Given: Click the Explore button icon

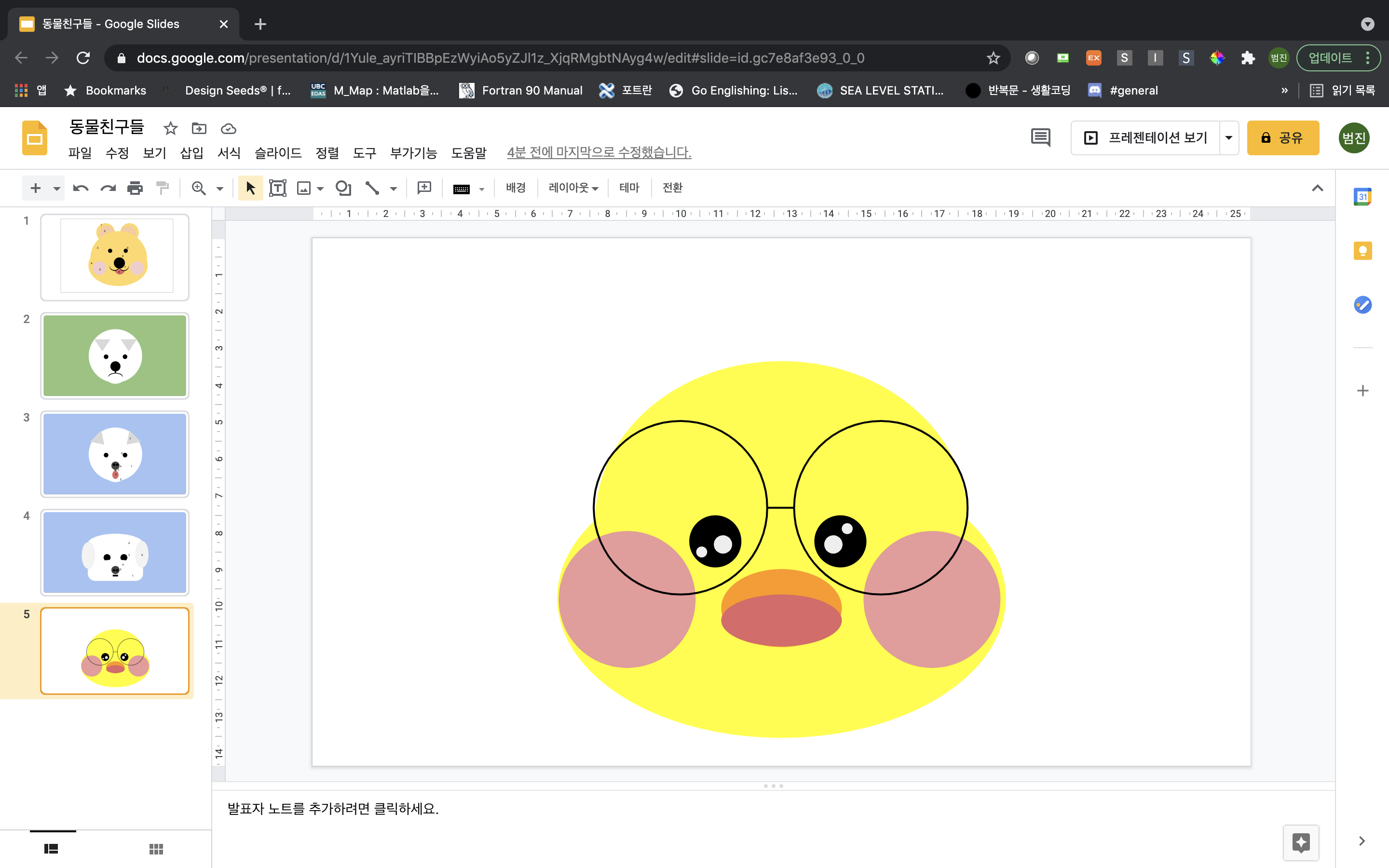Looking at the screenshot, I should point(1301,842).
